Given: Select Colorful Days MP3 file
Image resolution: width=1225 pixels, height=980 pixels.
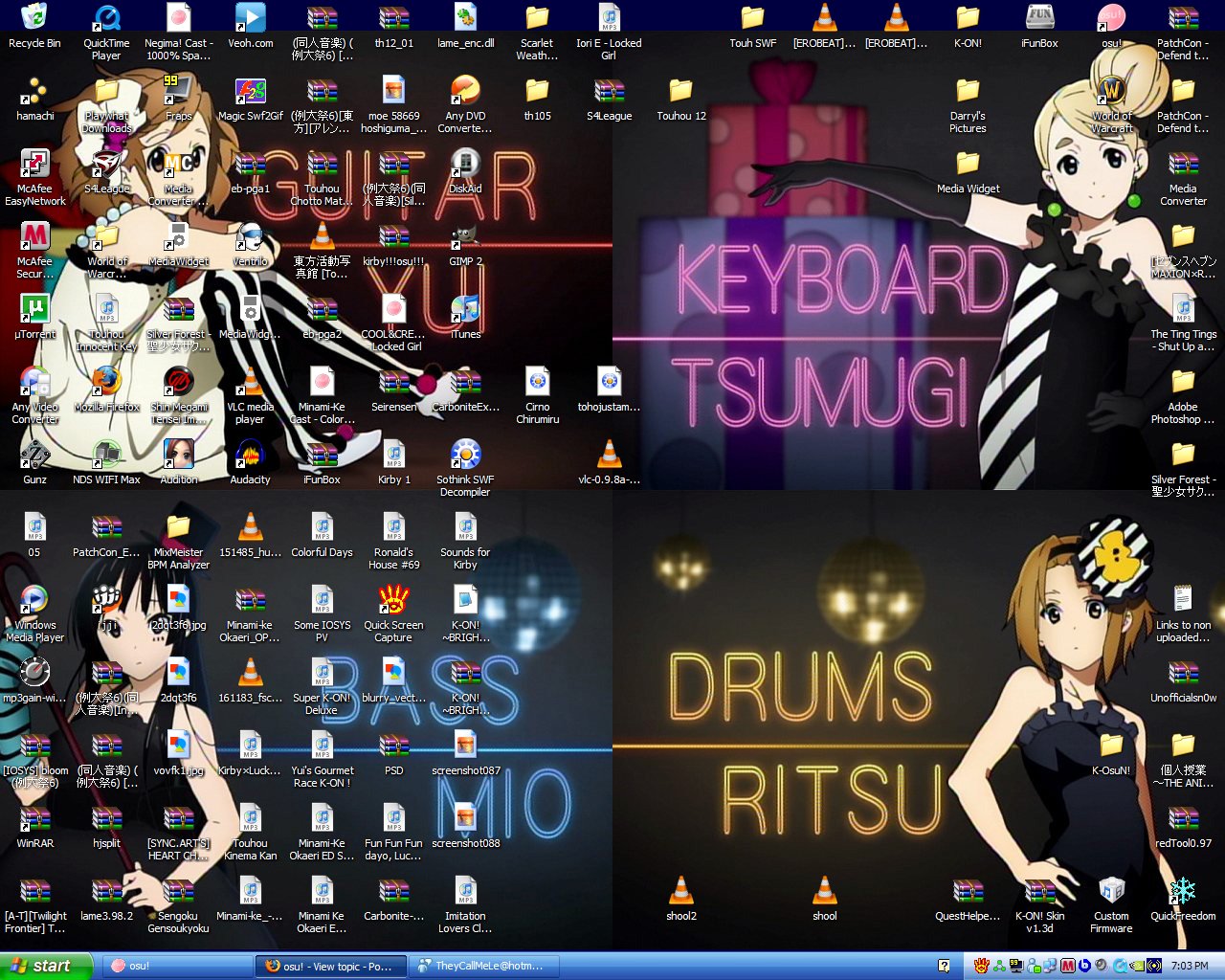Looking at the screenshot, I should pyautogui.click(x=322, y=536).
